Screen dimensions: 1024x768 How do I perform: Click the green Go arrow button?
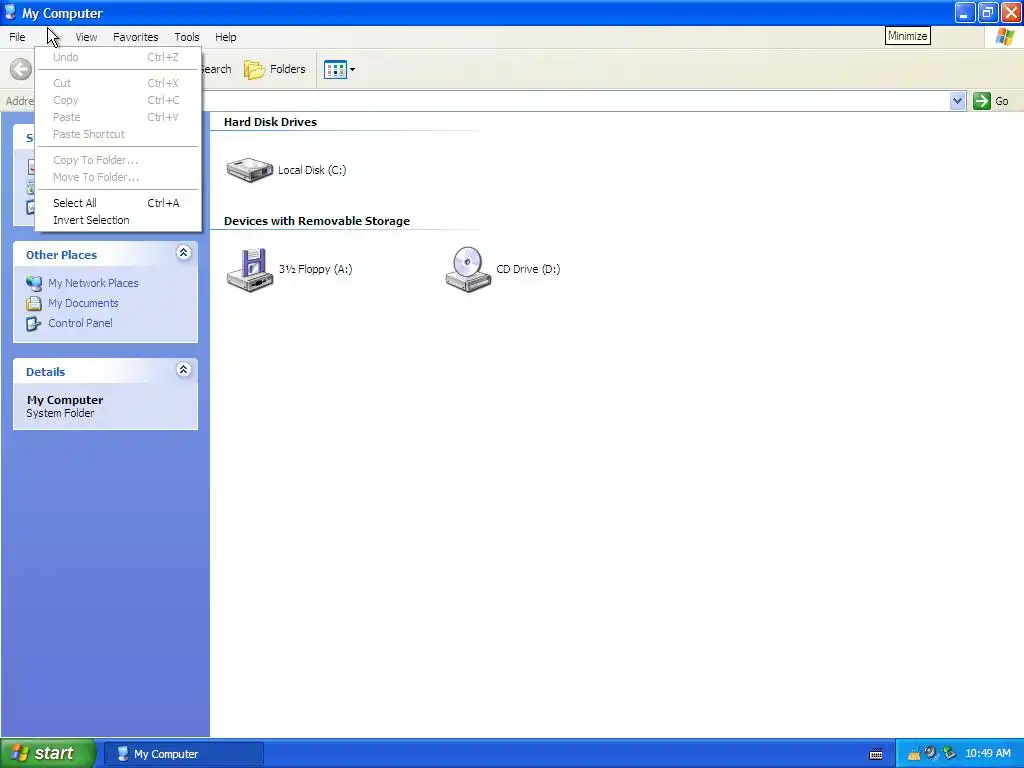982,101
